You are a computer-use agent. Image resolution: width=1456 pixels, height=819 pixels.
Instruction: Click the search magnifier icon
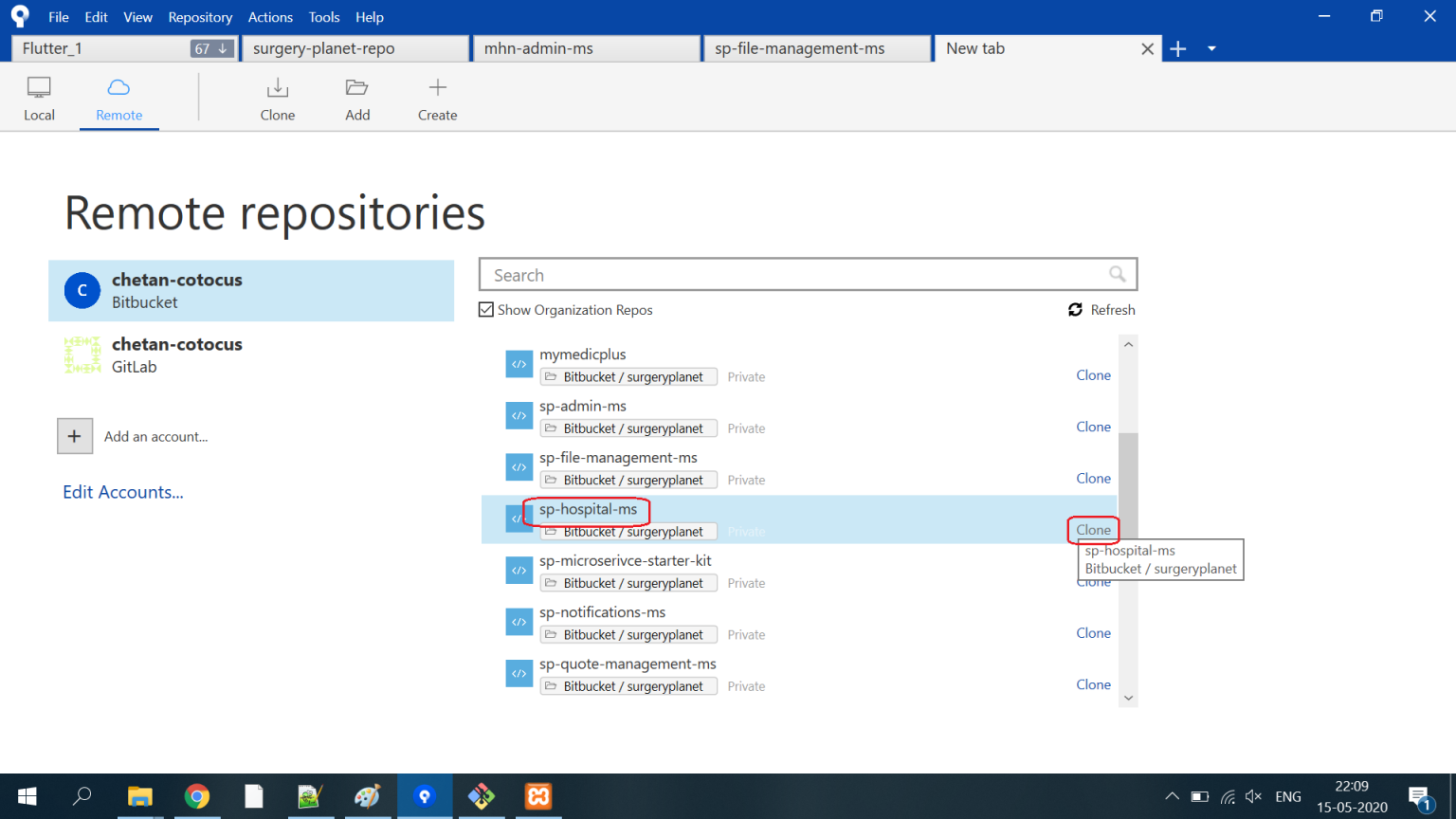(x=1118, y=274)
